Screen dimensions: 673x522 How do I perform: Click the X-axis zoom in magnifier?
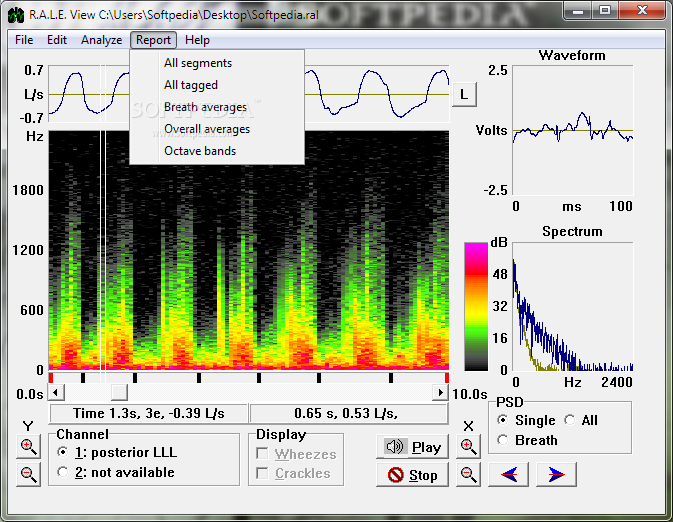[468, 446]
